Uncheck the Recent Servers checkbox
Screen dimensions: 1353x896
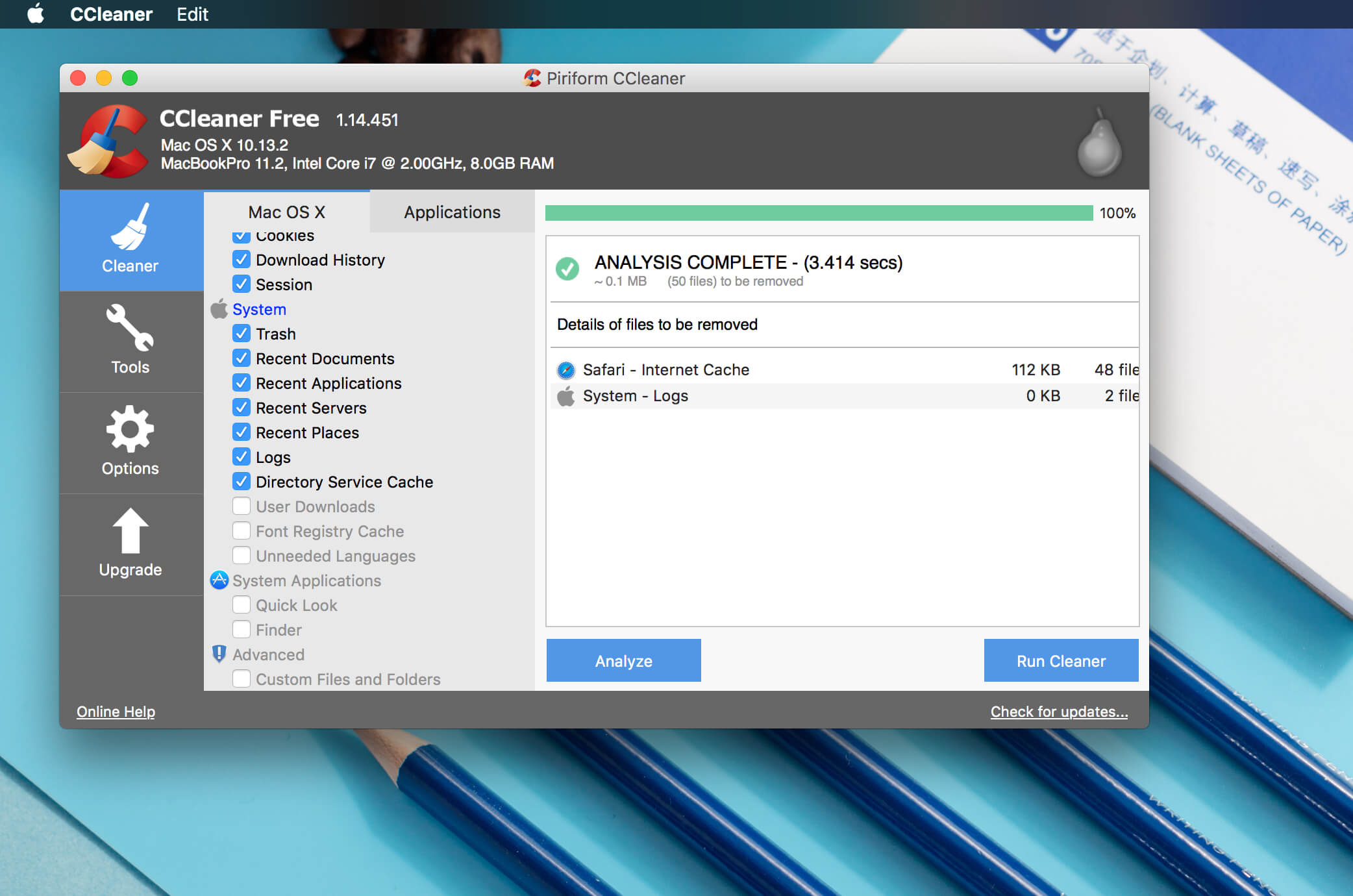pos(242,407)
